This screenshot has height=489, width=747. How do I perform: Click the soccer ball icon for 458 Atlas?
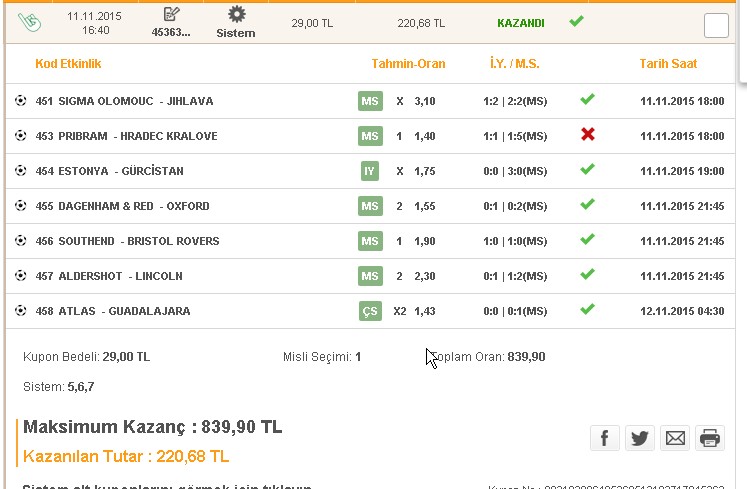click(20, 310)
